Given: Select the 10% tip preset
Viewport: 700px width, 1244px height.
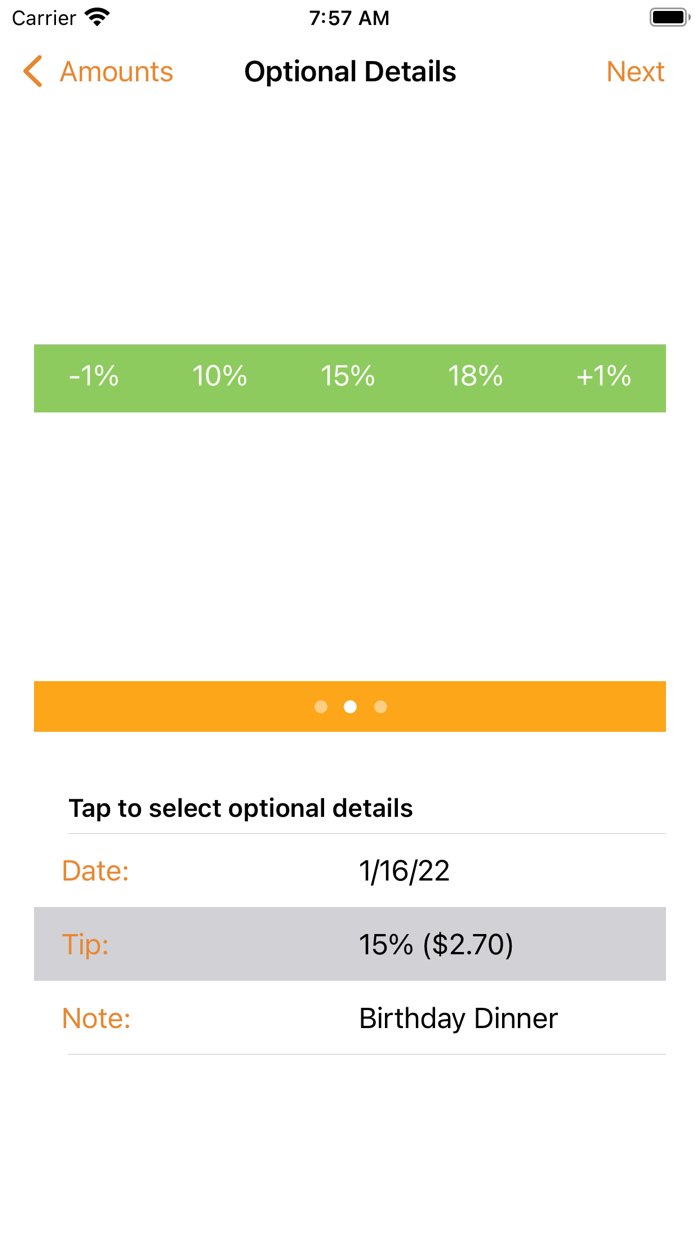Looking at the screenshot, I should pyautogui.click(x=220, y=377).
